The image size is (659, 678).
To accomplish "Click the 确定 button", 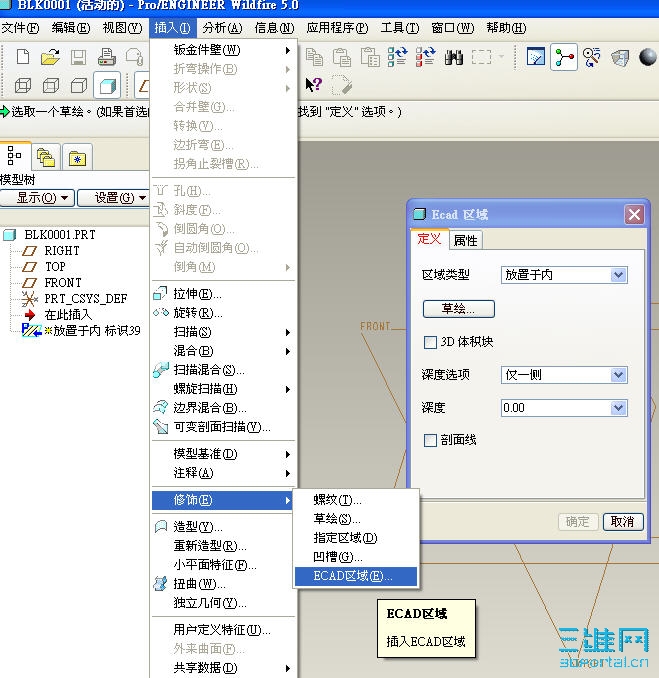I will [x=578, y=522].
